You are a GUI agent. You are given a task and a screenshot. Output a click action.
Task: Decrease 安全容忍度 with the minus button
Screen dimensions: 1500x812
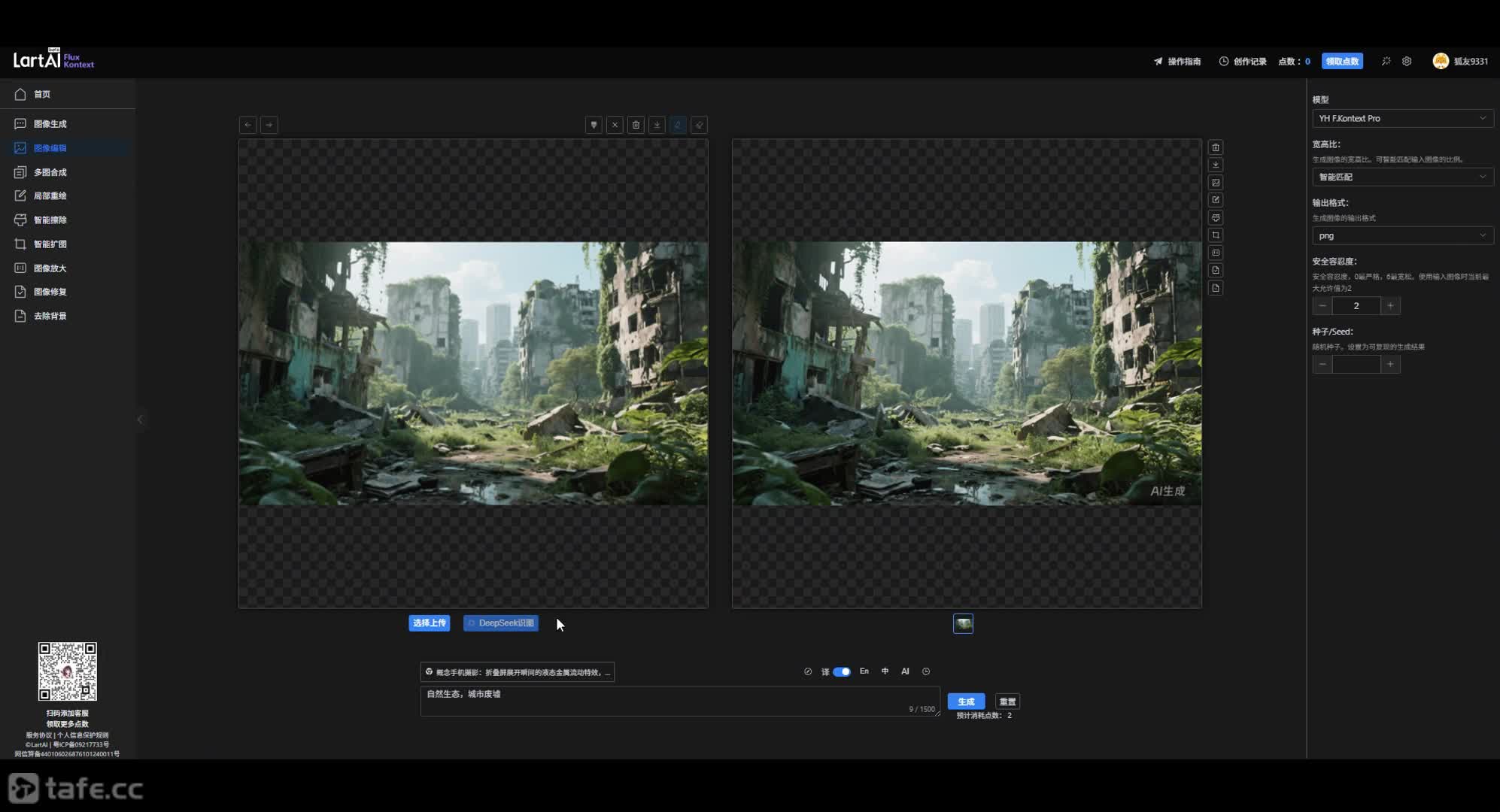tap(1322, 305)
